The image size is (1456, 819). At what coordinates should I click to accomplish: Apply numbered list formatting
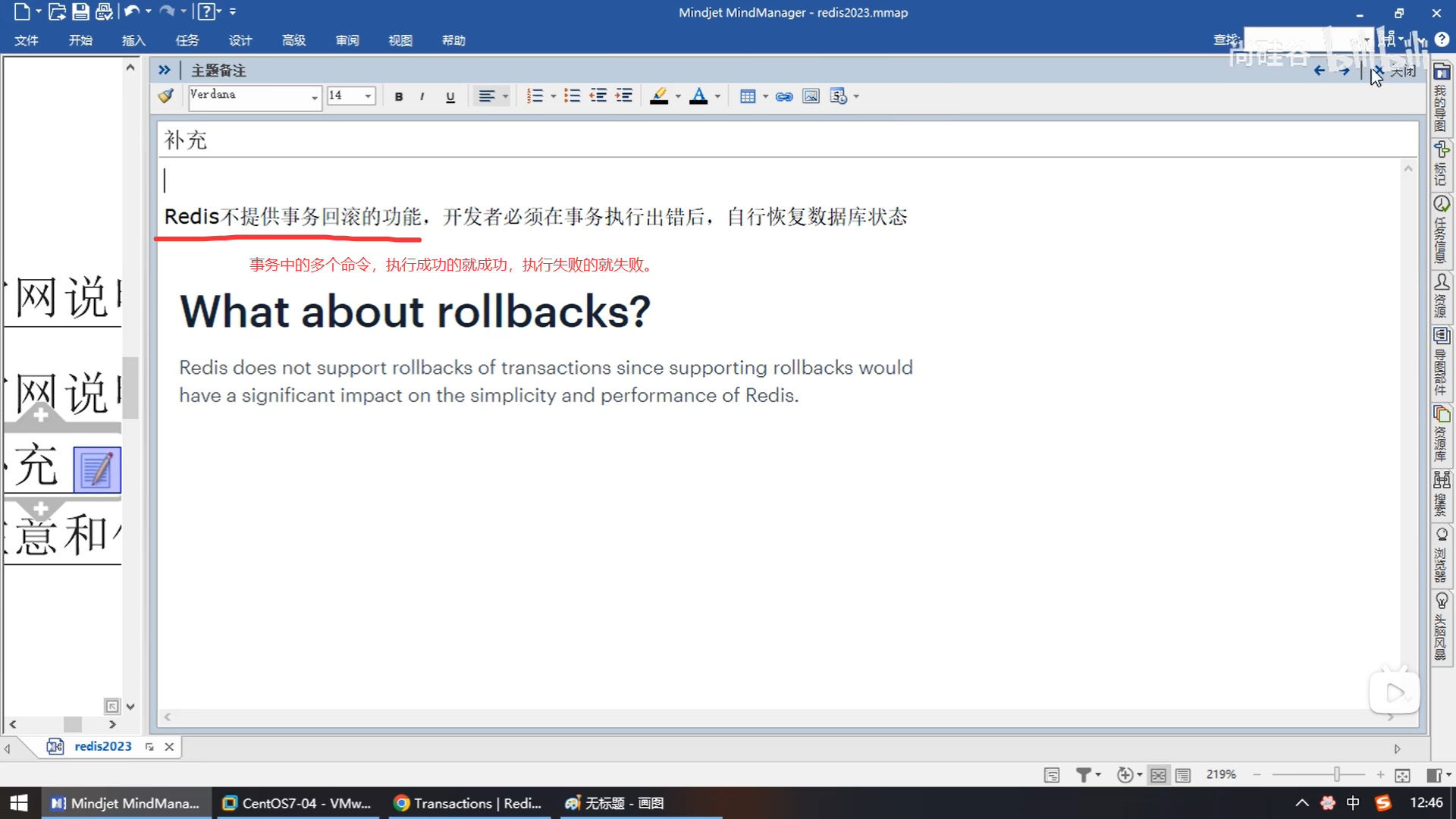point(535,96)
